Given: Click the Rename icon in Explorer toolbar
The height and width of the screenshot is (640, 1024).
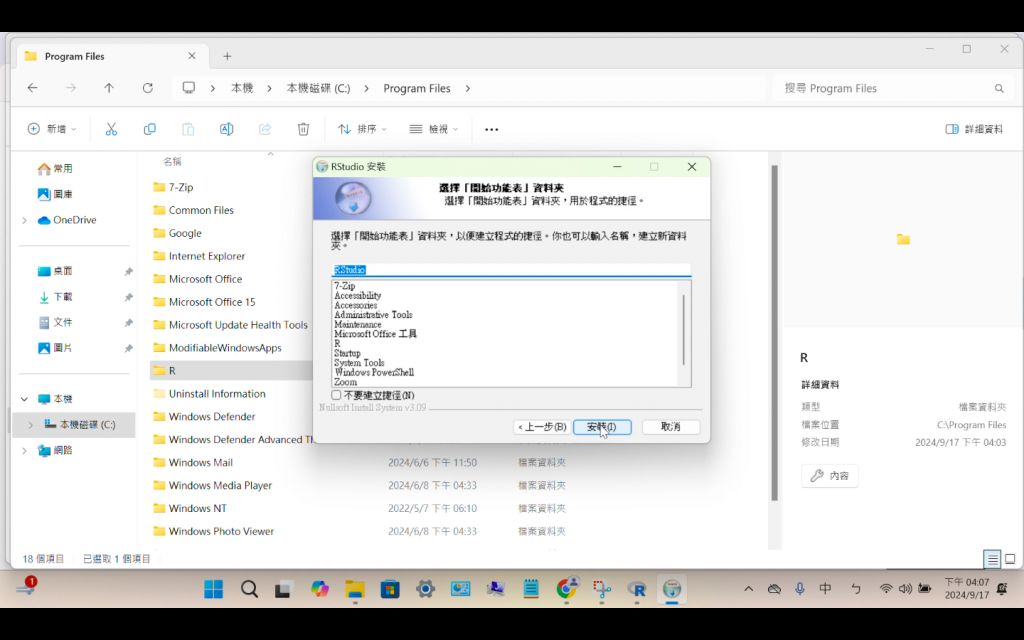Looking at the screenshot, I should [226, 129].
